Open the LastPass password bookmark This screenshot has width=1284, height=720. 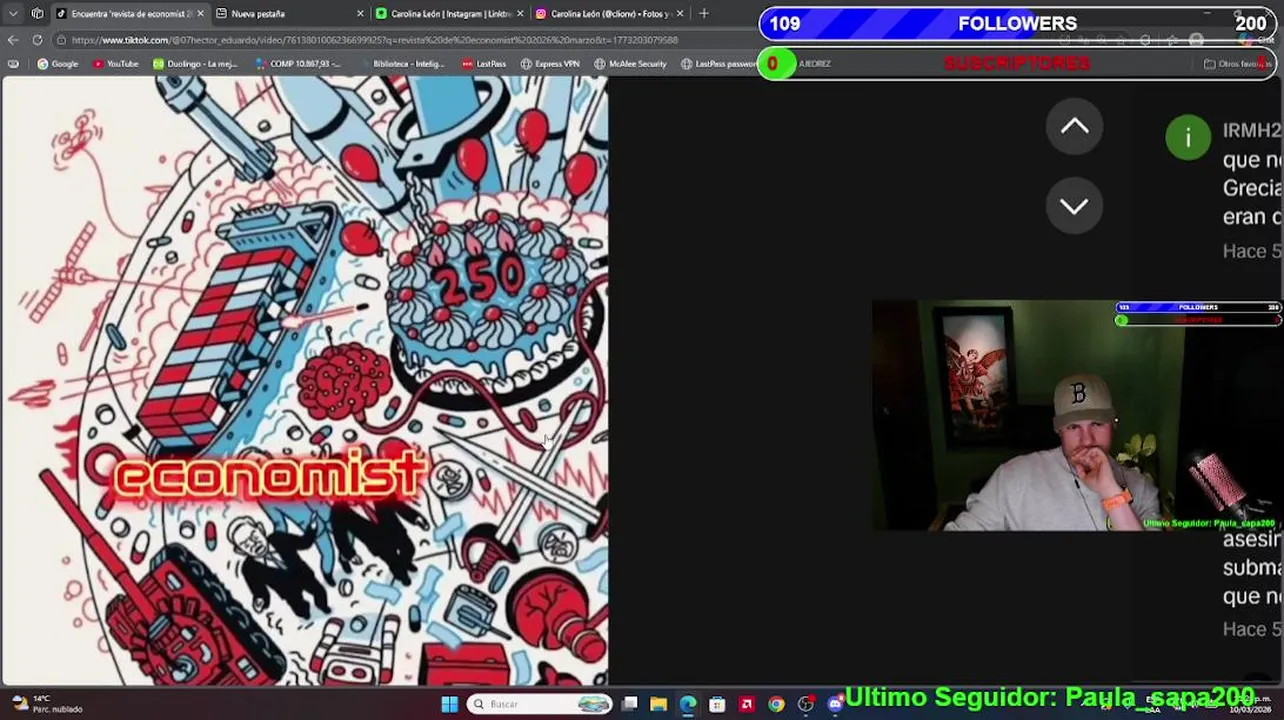coord(718,64)
